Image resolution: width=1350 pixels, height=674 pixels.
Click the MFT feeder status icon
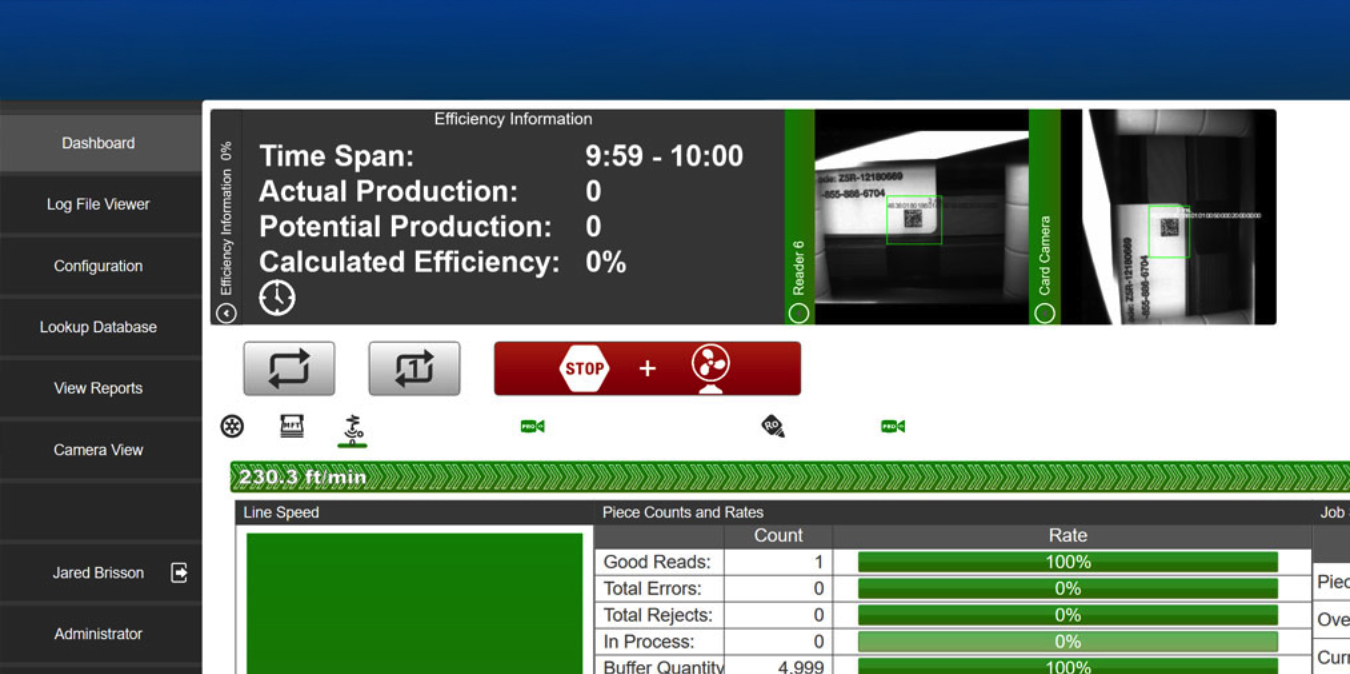coord(291,426)
